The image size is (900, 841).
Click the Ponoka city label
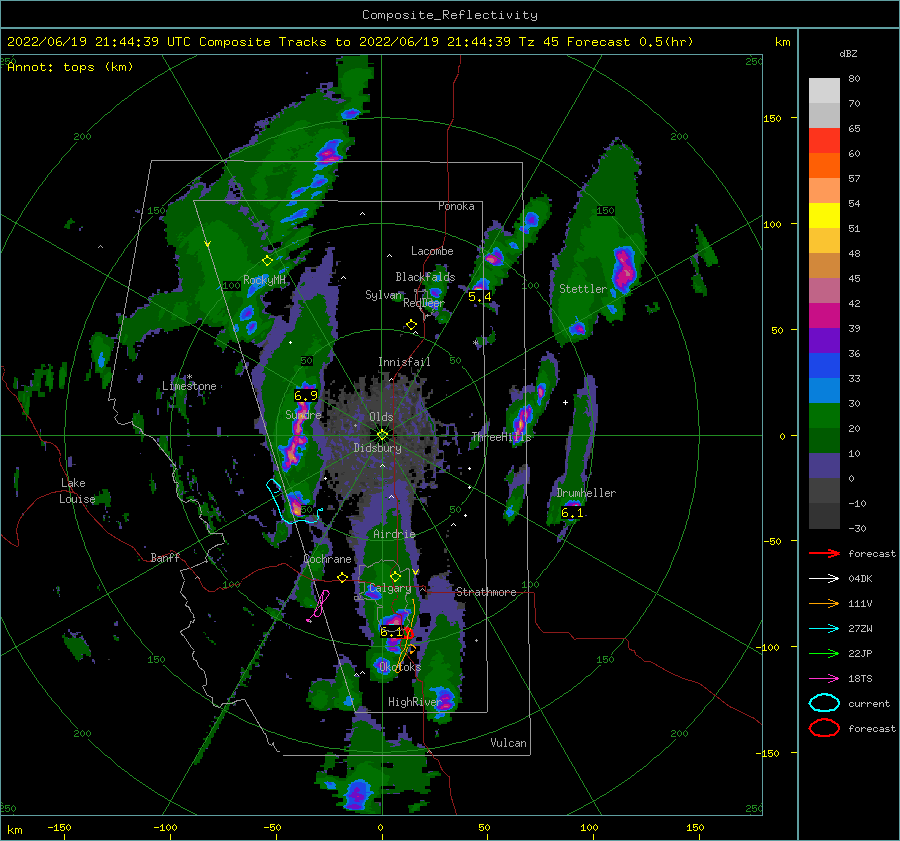[x=456, y=206]
